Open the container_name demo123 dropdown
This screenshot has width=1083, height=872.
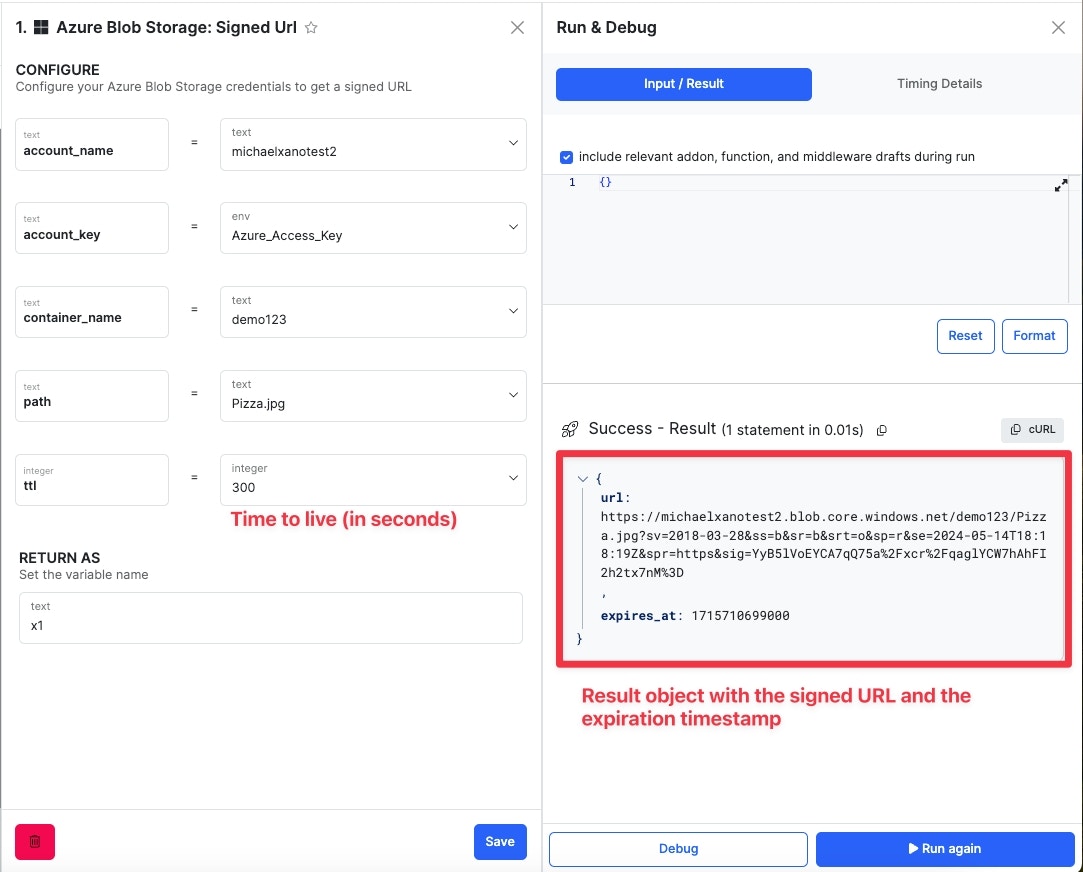[513, 311]
